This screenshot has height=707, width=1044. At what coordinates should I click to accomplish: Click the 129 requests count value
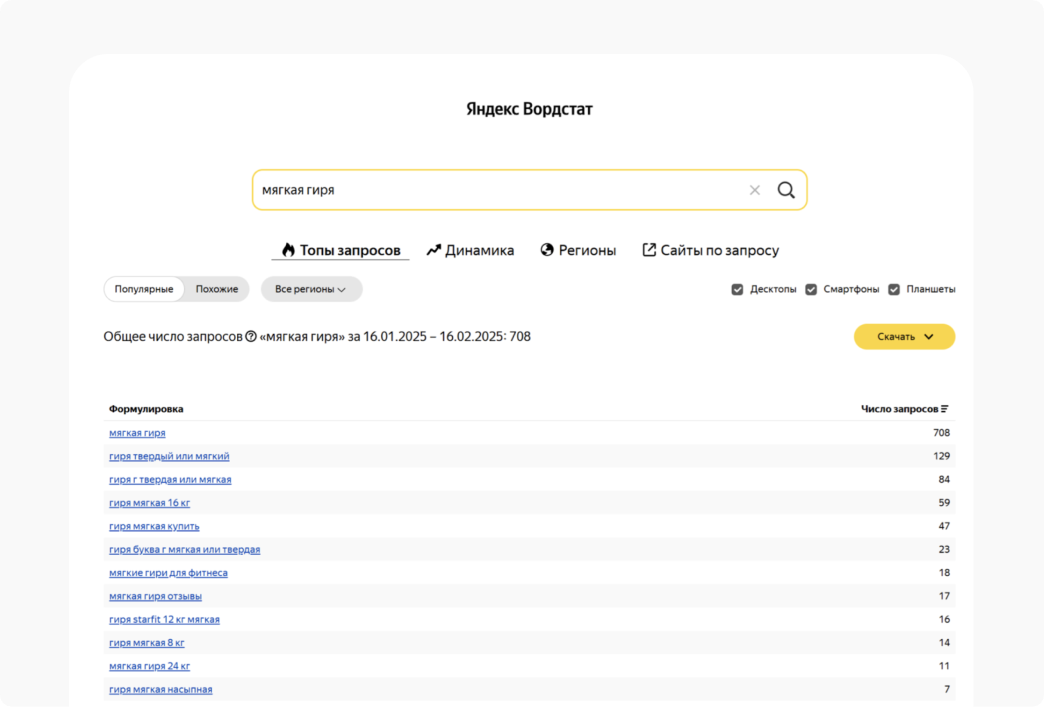point(941,456)
